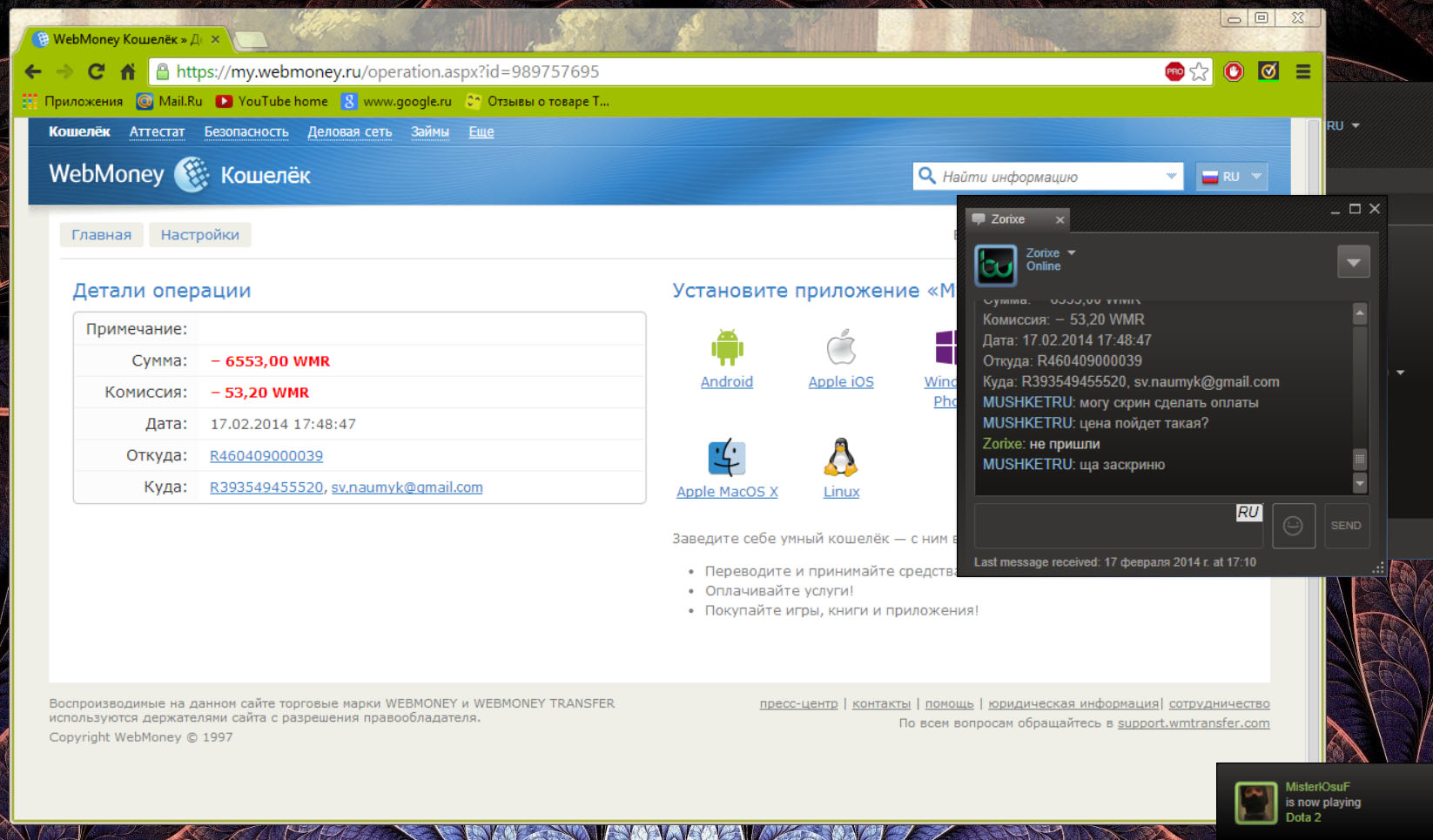Open the Apple MacOS X link

point(727,492)
